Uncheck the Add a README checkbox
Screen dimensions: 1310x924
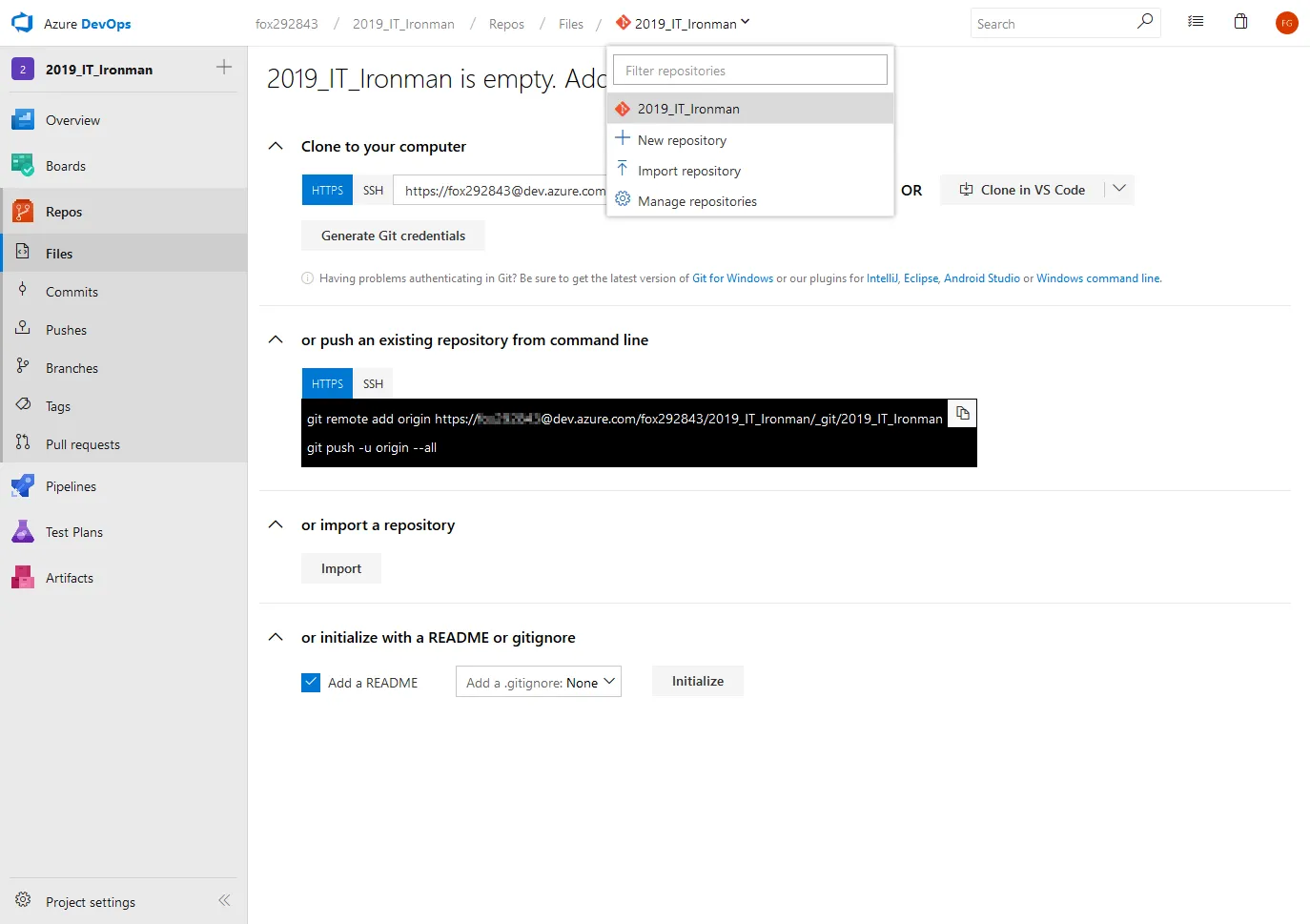tap(311, 683)
